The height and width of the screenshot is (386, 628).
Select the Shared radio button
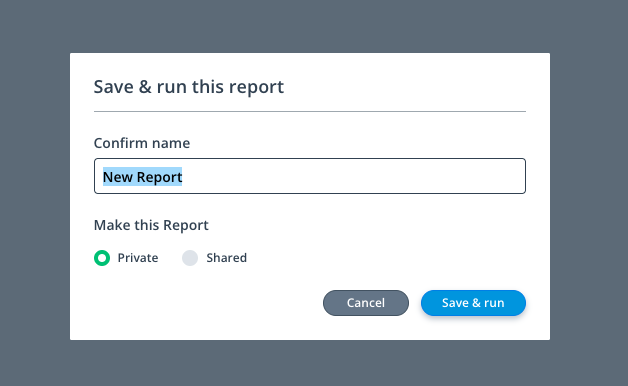point(190,258)
